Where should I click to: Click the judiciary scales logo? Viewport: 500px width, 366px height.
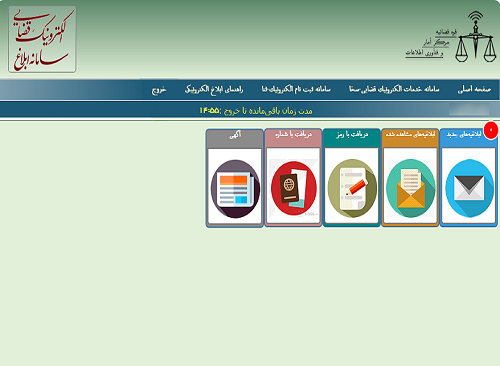click(476, 37)
